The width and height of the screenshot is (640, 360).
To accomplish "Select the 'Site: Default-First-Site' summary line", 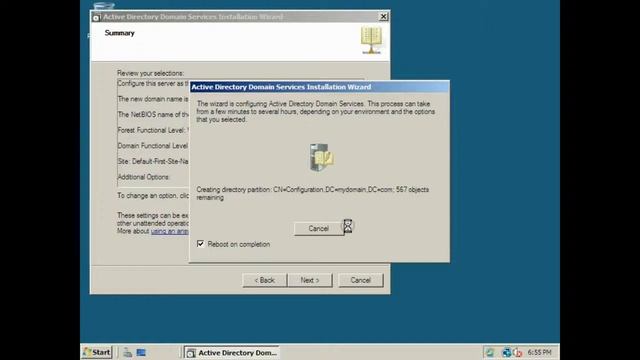I will tap(153, 161).
